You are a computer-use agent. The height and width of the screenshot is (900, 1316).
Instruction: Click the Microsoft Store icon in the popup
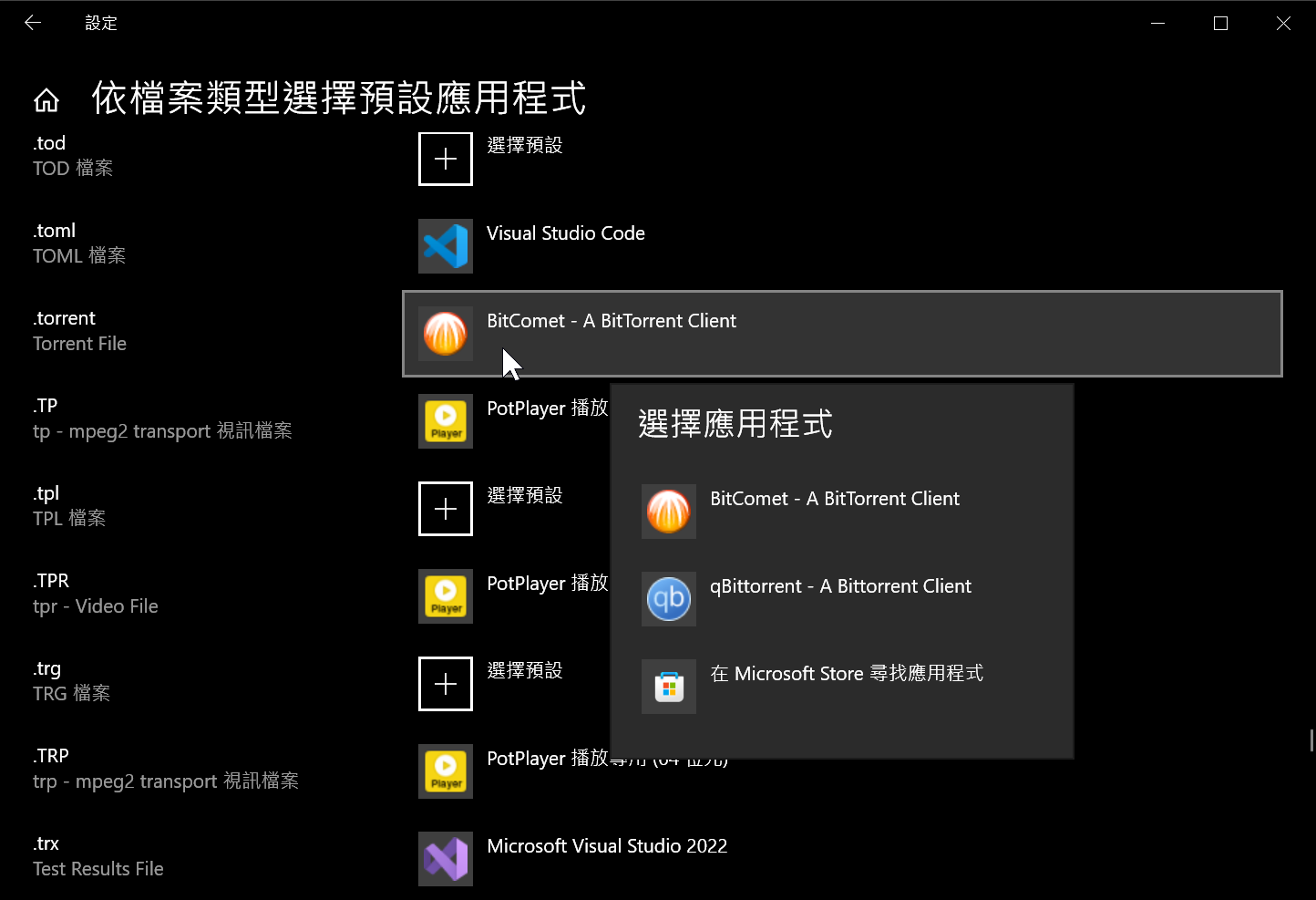click(x=669, y=687)
